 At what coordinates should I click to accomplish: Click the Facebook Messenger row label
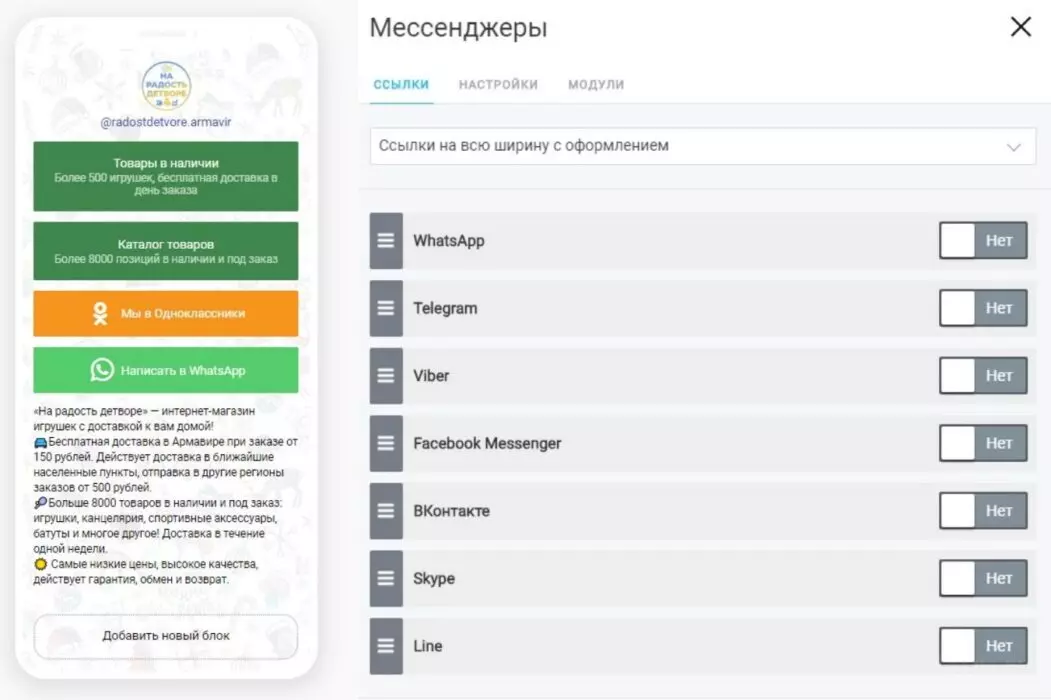[x=487, y=443]
